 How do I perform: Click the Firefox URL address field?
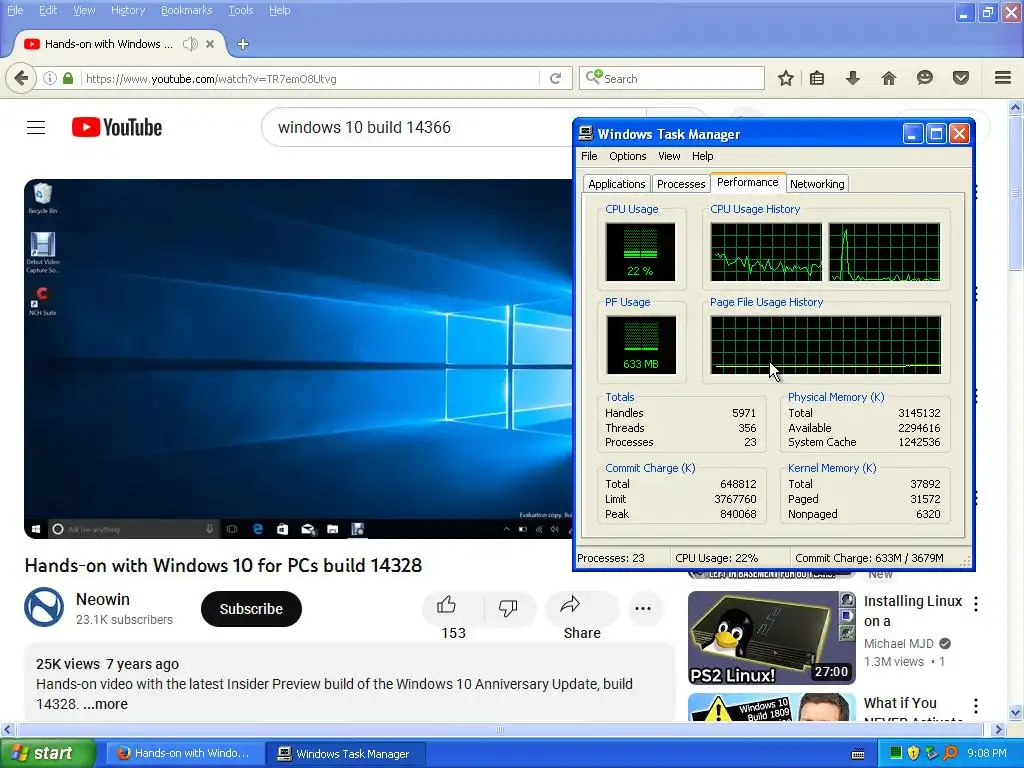pos(312,78)
